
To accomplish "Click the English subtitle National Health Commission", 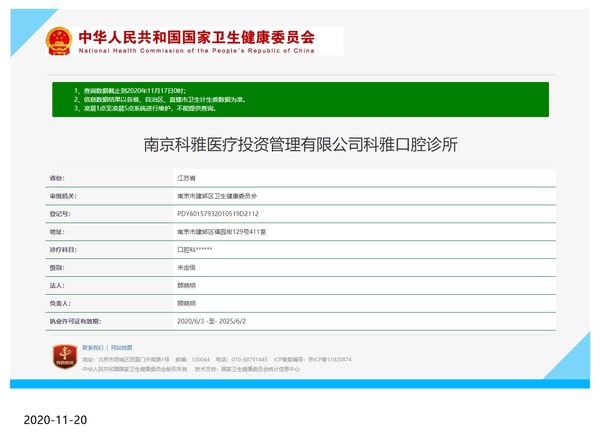I will [x=196, y=51].
